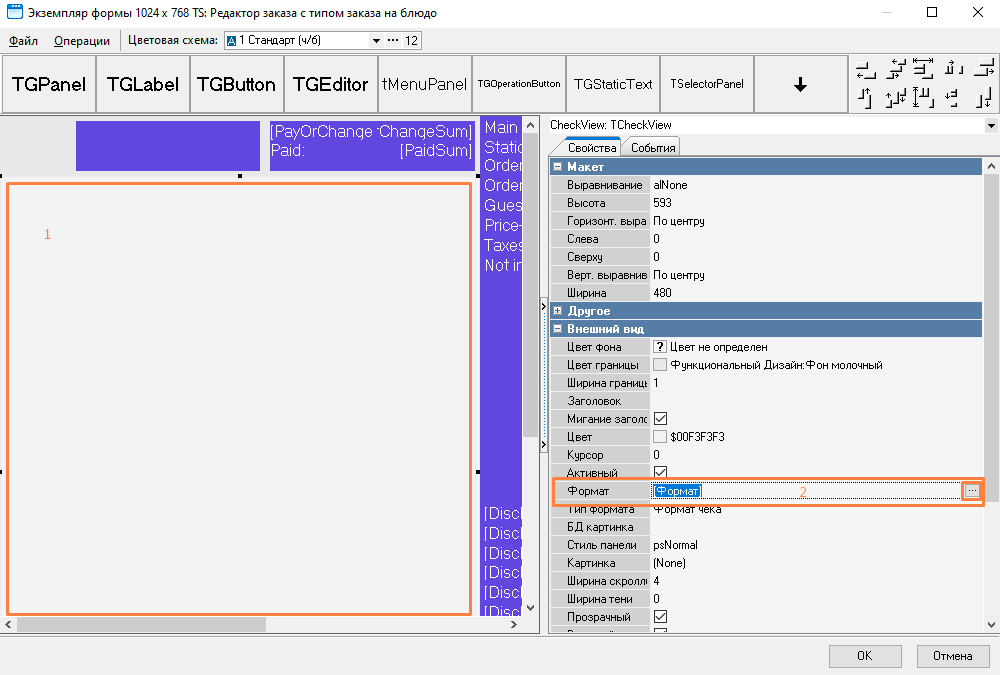Open the Цветовая схема dropdown

(376, 41)
